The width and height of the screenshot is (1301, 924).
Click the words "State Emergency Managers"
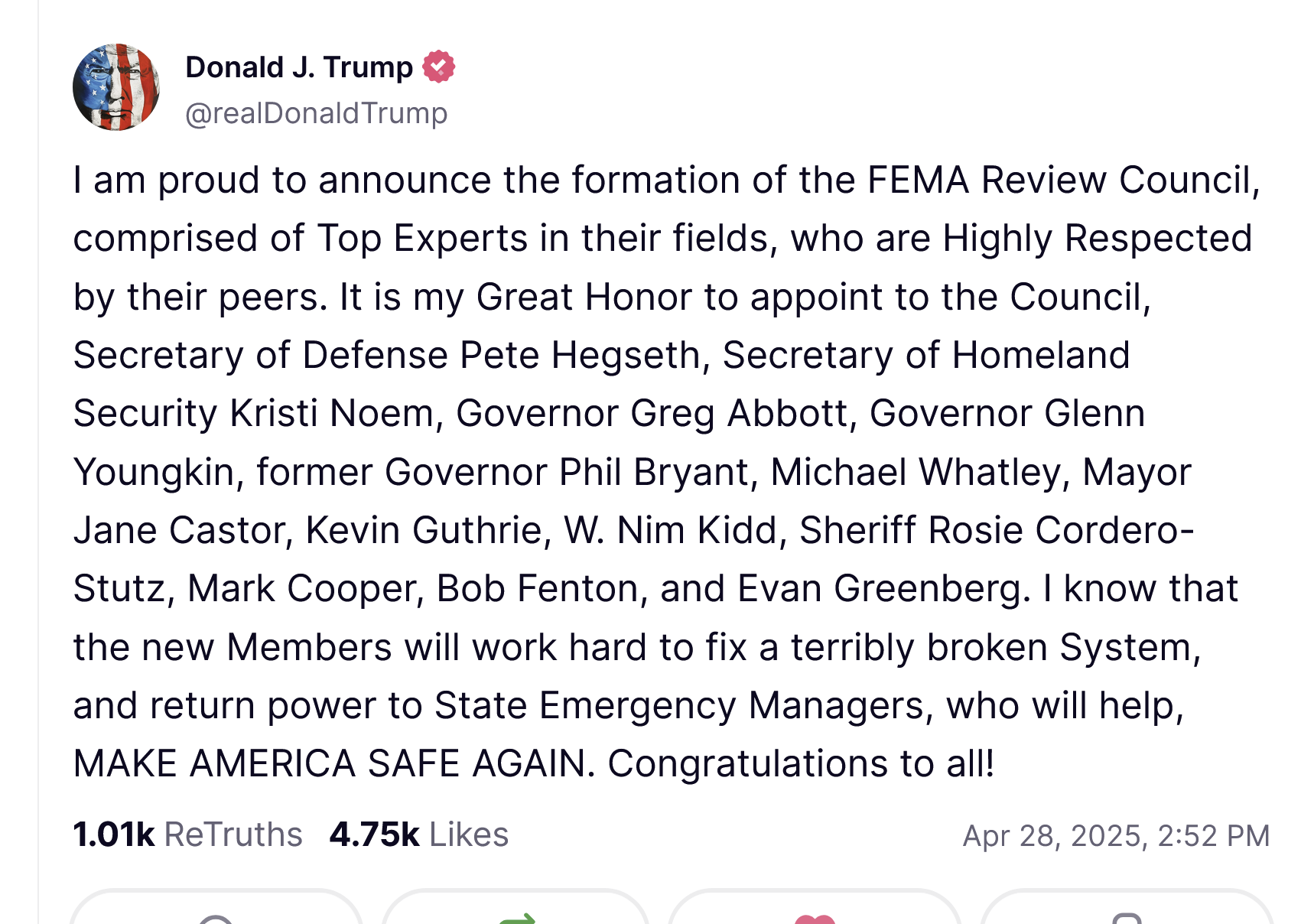coord(679,705)
